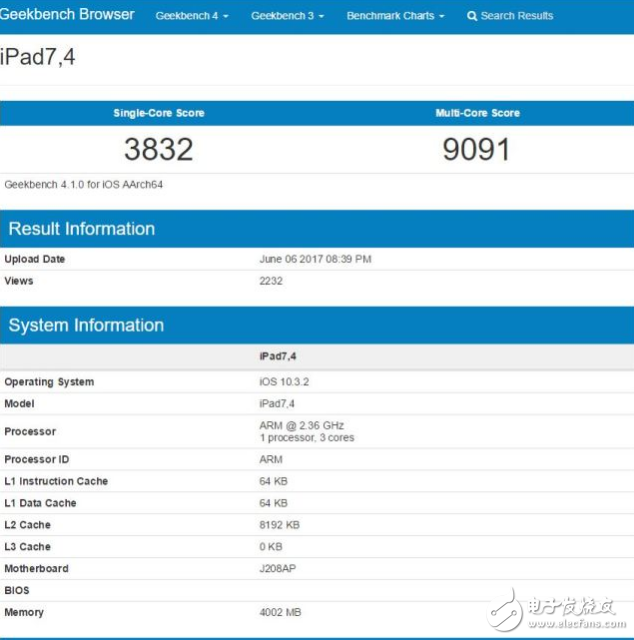
Task: Select the 0 KB value
Action: 271,547
